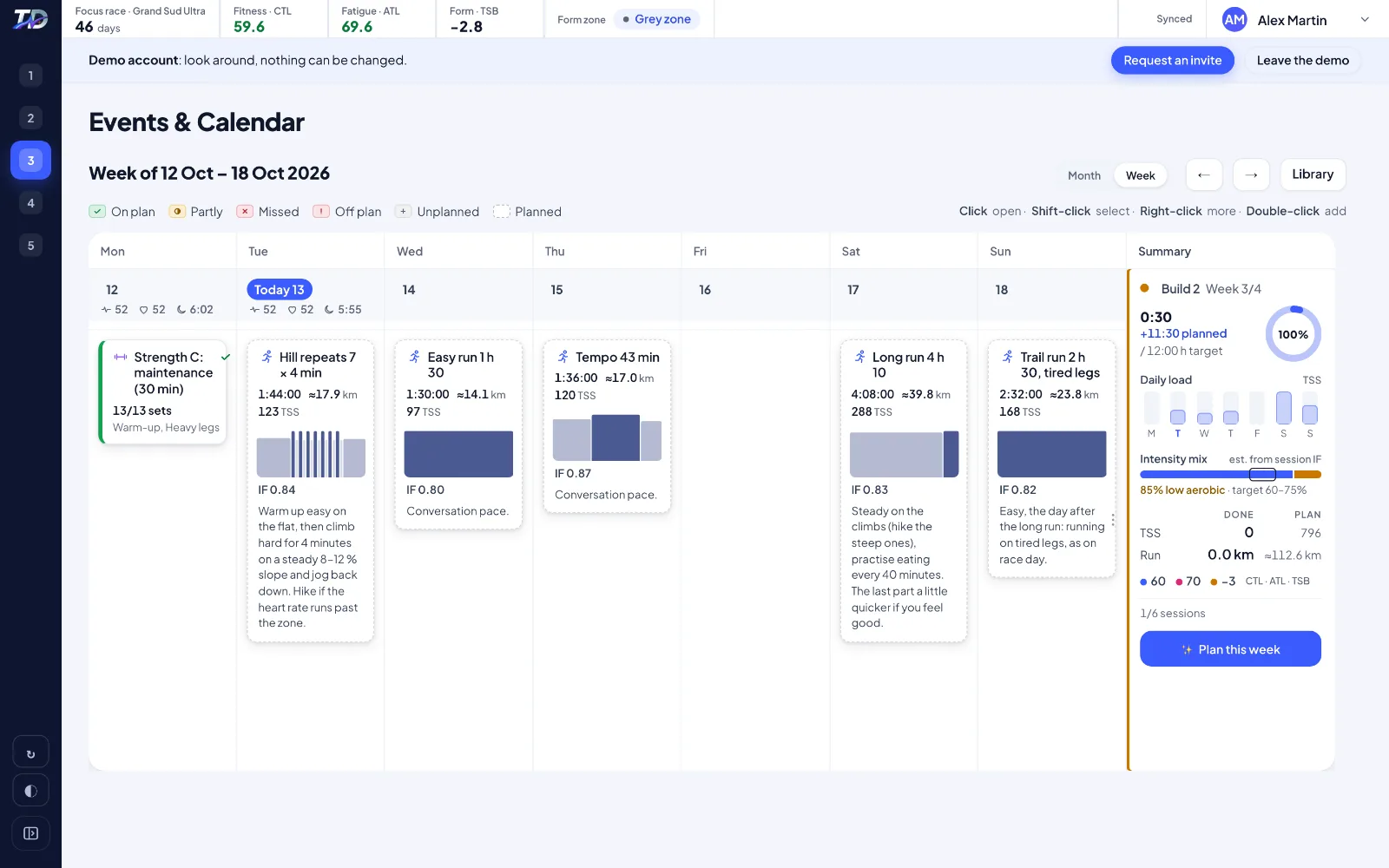This screenshot has height=868, width=1389.
Task: Switch to Week view
Action: point(1140,175)
